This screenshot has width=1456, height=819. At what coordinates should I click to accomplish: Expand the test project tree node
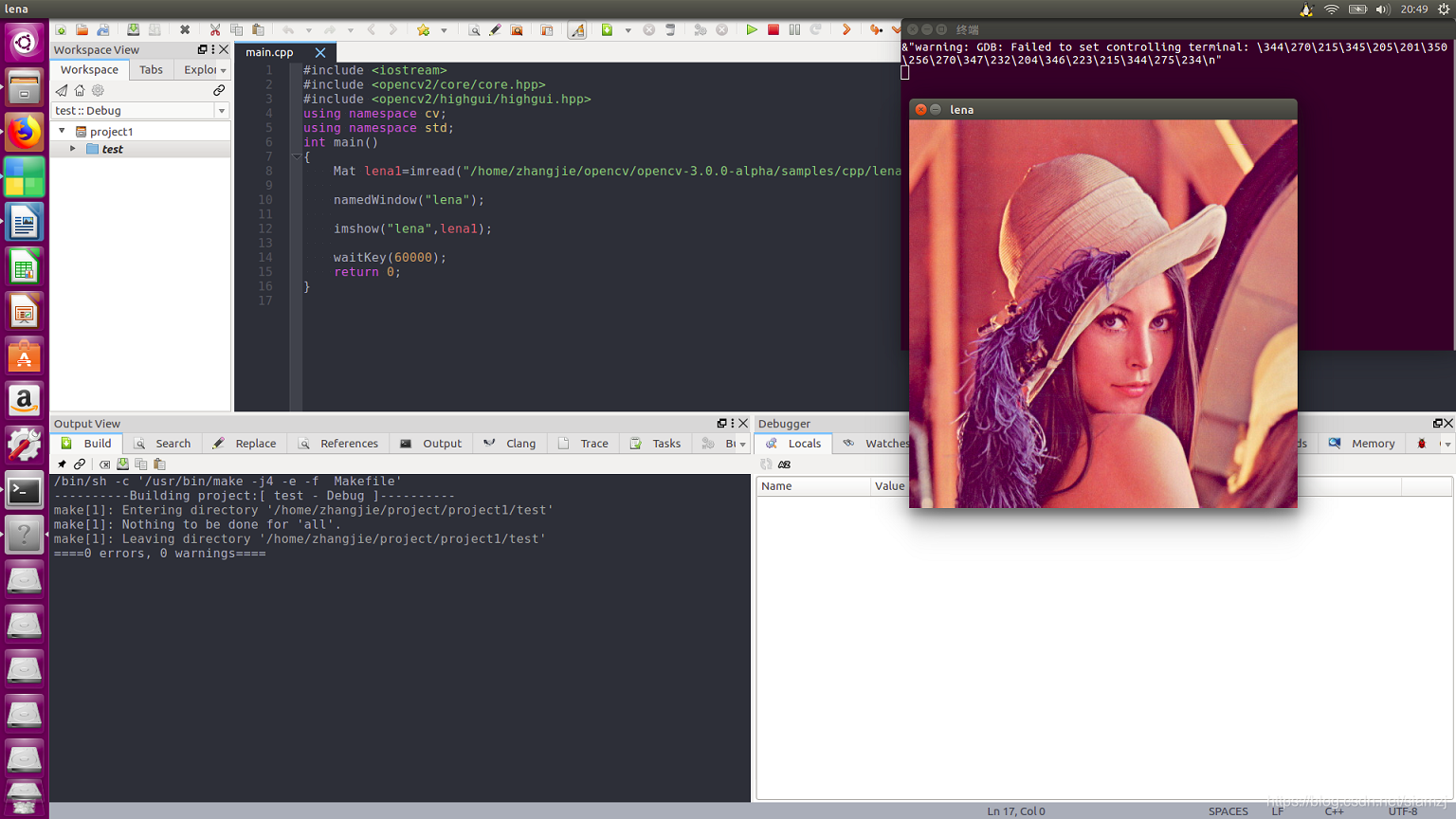[x=73, y=149]
